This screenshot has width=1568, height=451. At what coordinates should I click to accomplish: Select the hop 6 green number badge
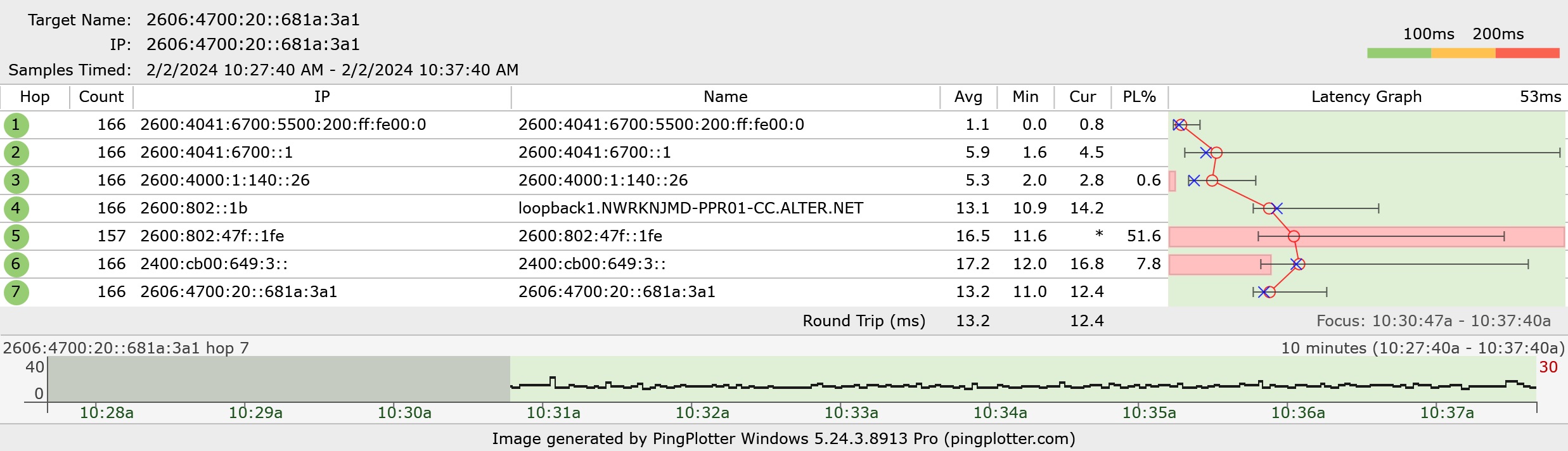[x=16, y=264]
